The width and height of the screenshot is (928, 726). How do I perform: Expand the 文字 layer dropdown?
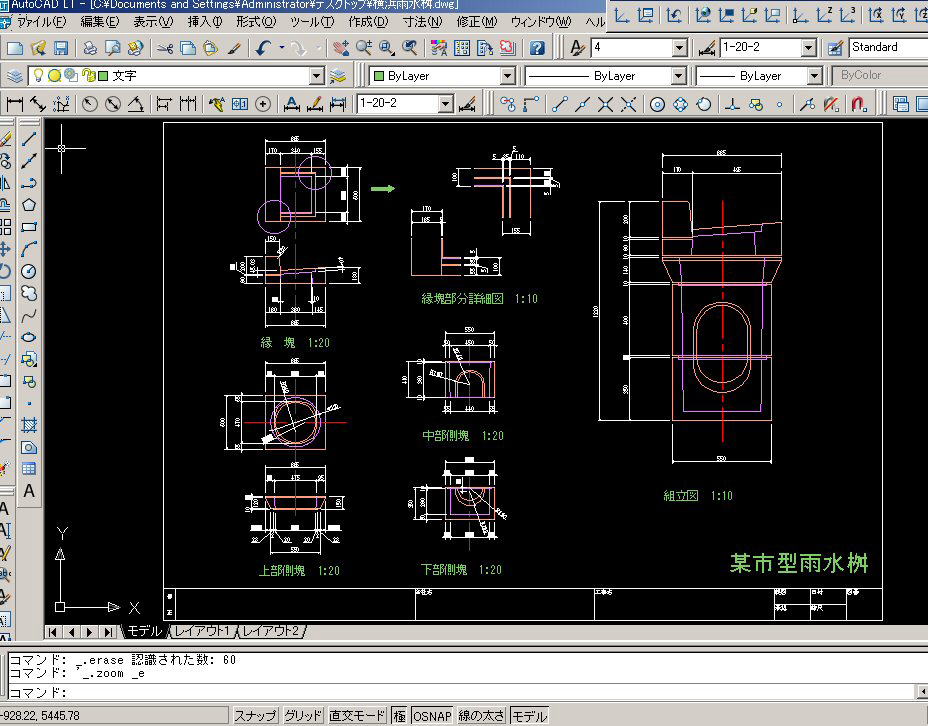(317, 76)
